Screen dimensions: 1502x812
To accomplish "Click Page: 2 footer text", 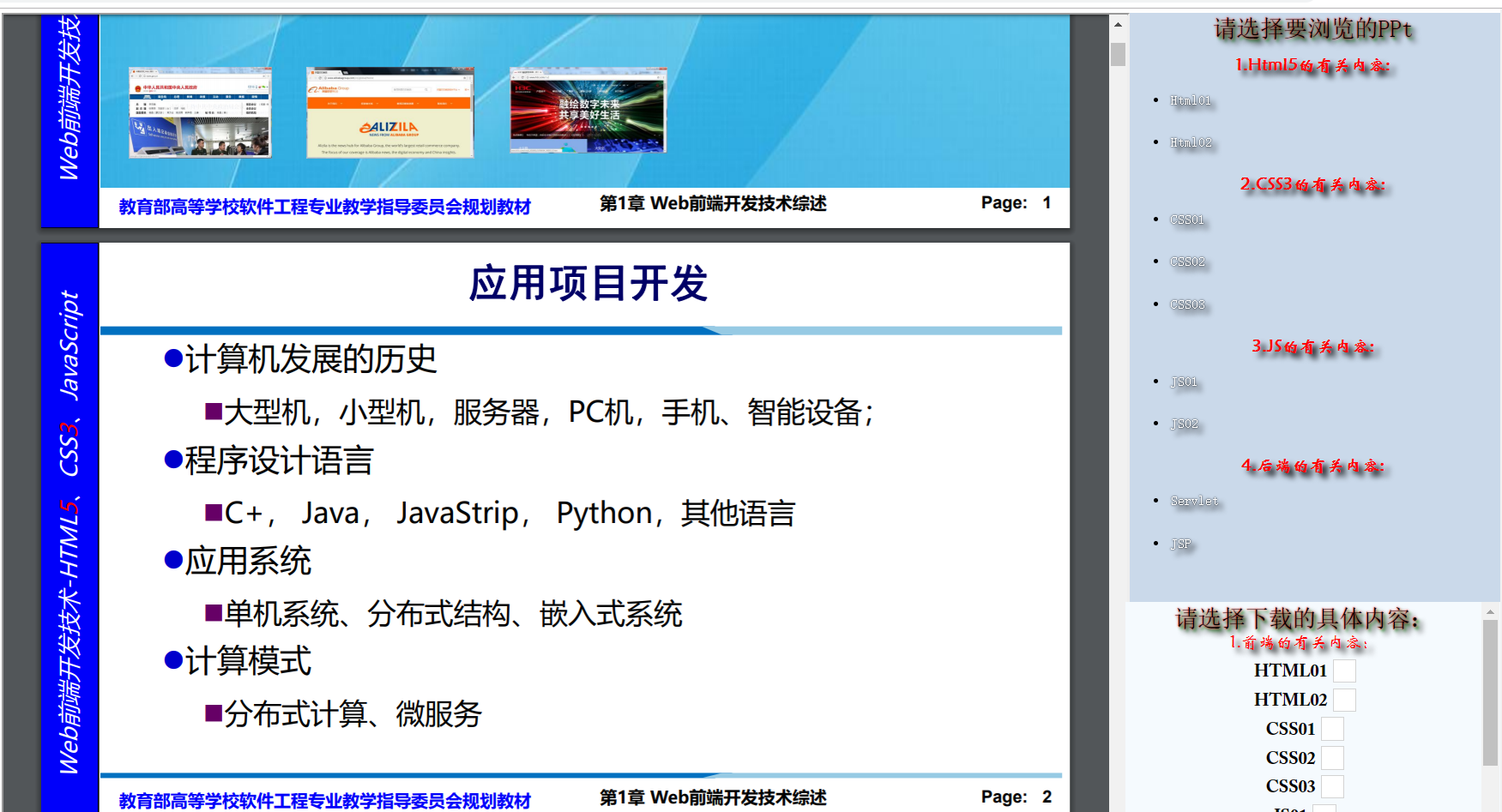I will point(1016,797).
